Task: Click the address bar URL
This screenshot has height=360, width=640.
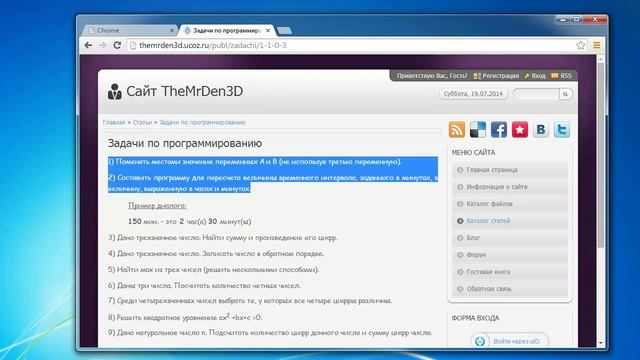Action: pos(213,45)
